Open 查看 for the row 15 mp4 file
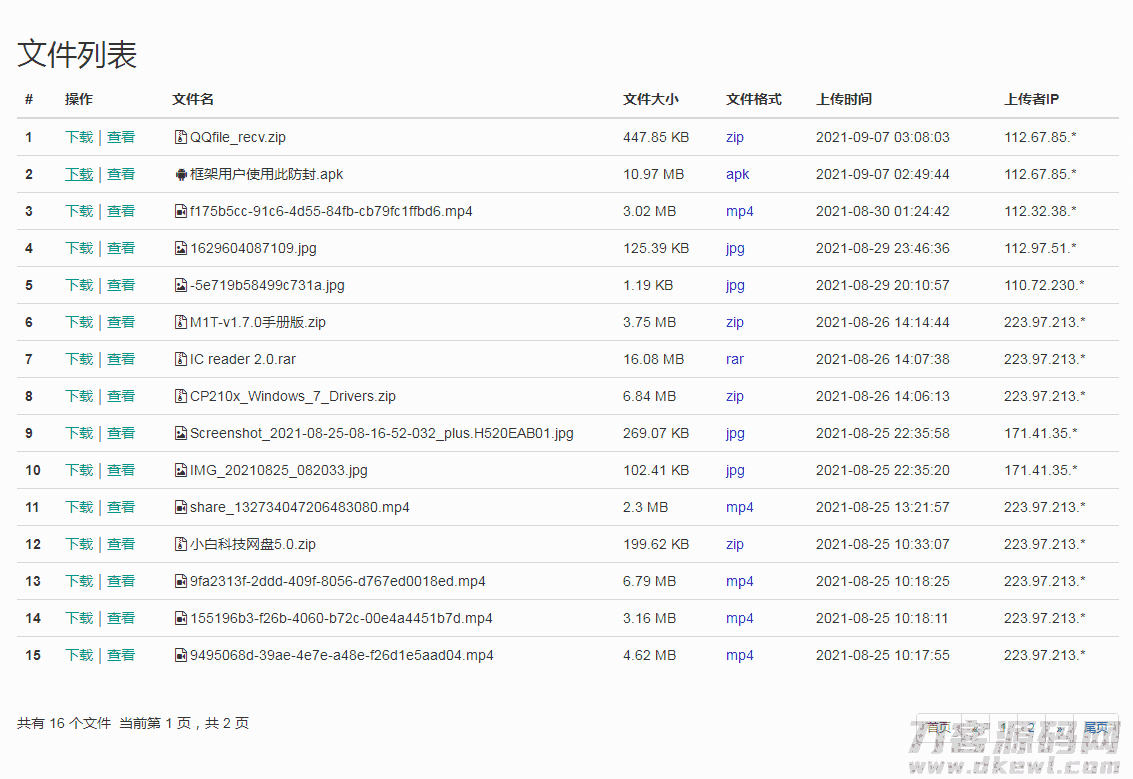This screenshot has height=779, width=1133. coord(121,655)
